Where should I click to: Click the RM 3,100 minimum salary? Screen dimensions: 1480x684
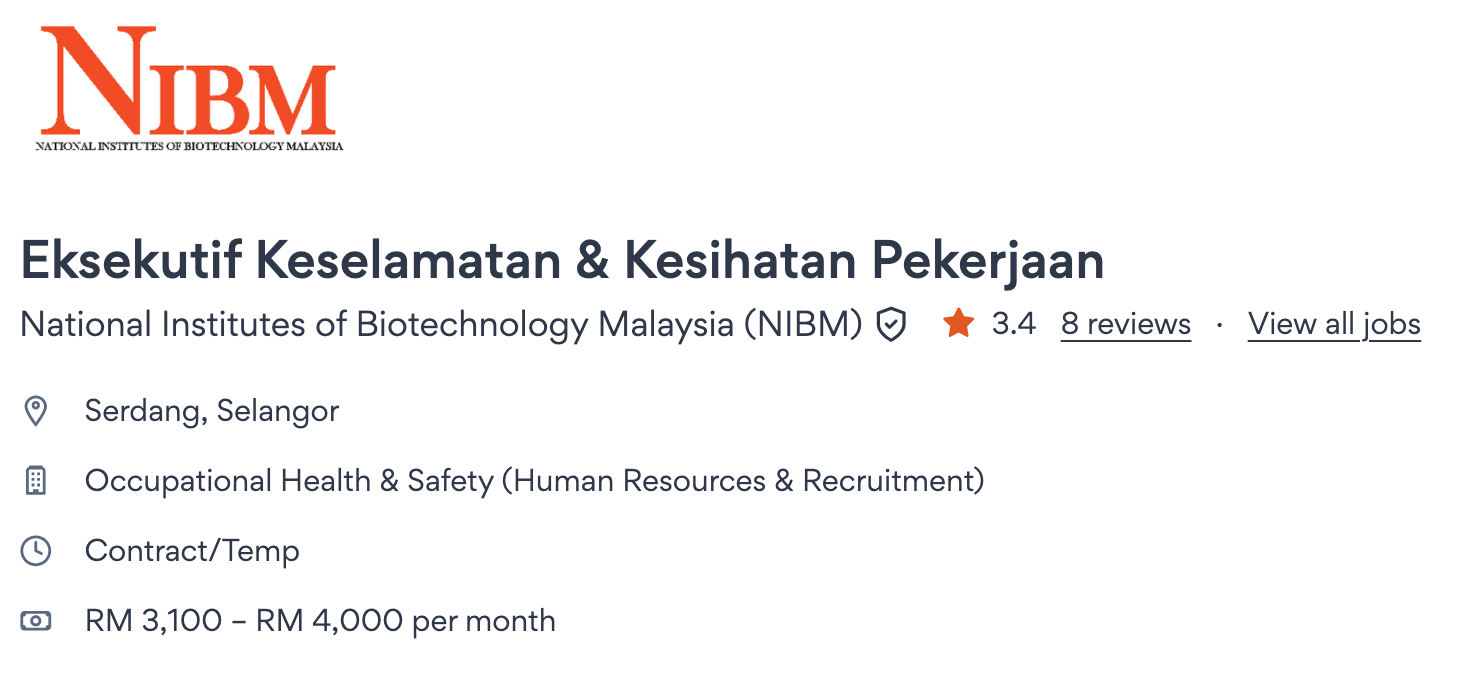click(153, 621)
